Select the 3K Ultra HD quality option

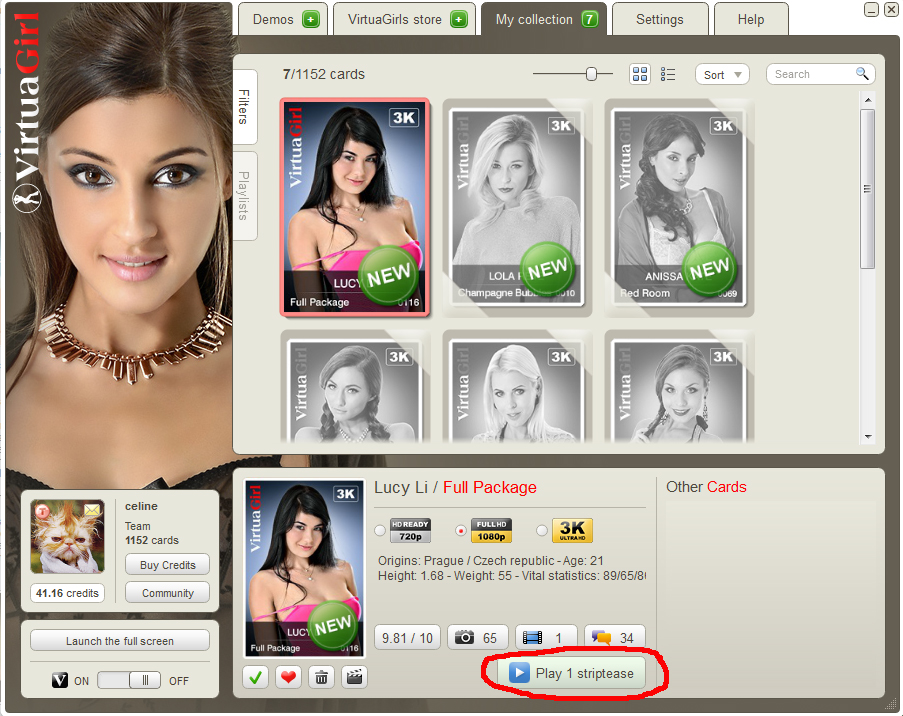tap(541, 531)
